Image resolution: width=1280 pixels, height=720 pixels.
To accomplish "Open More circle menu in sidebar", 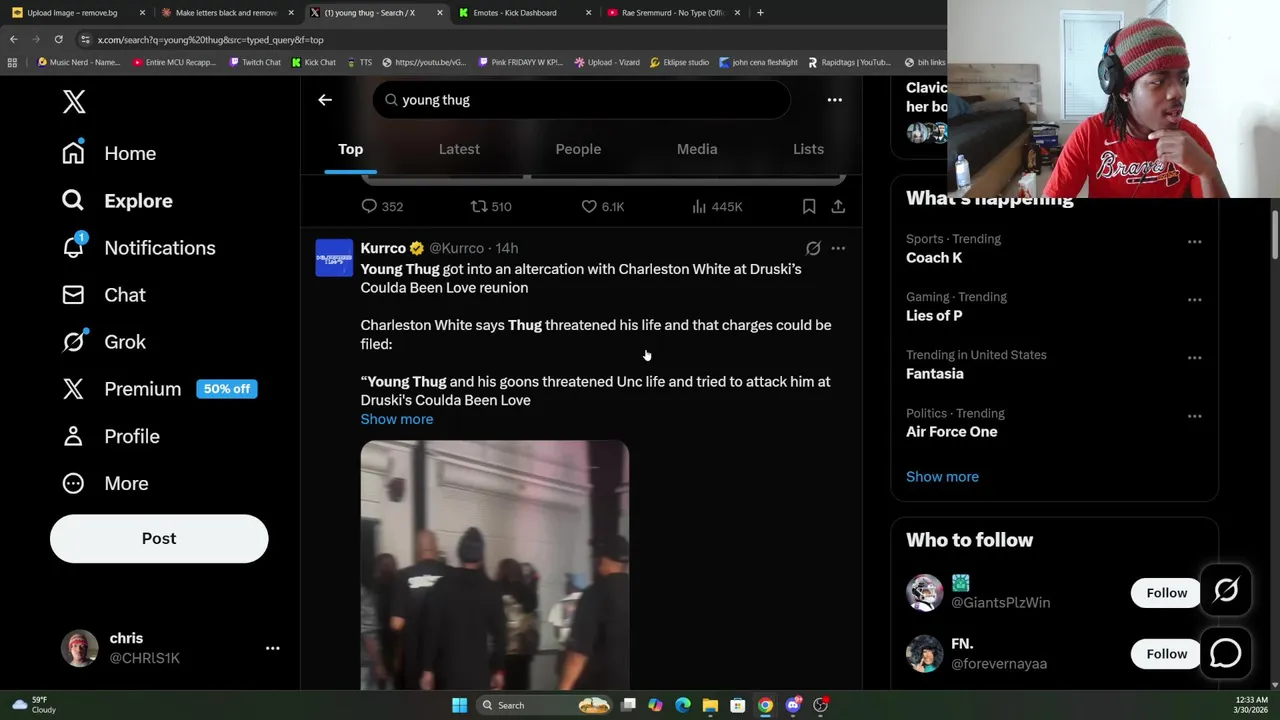I will click(105, 483).
